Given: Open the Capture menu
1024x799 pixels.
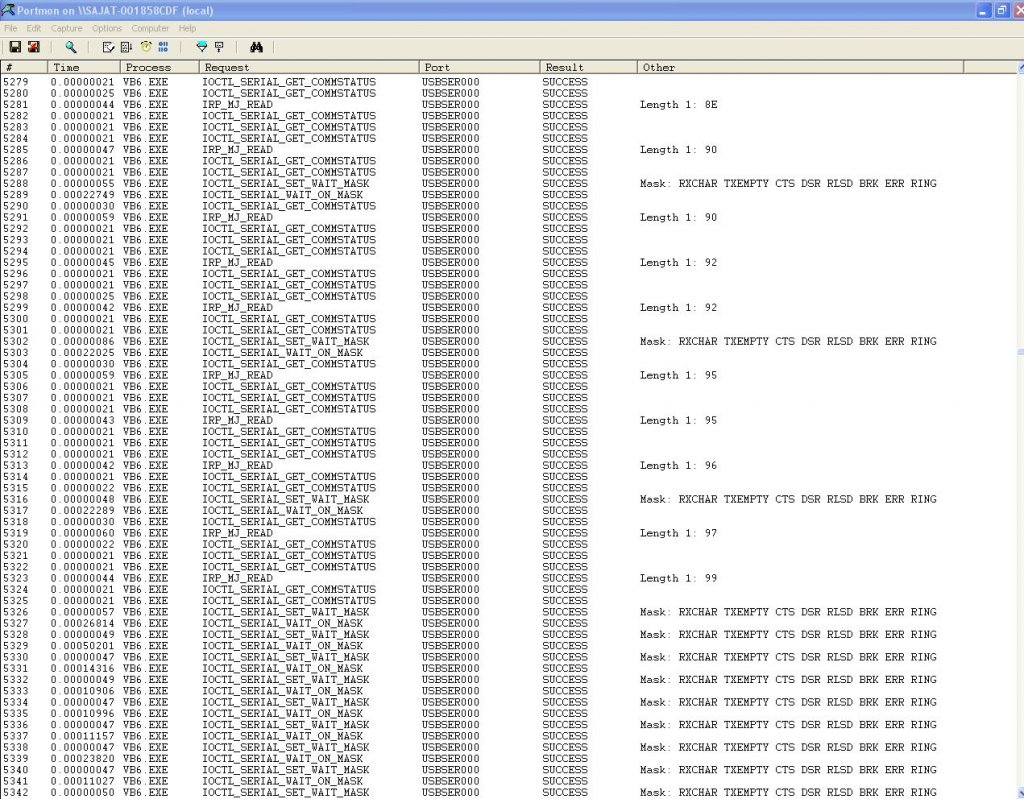Looking at the screenshot, I should tap(67, 28).
